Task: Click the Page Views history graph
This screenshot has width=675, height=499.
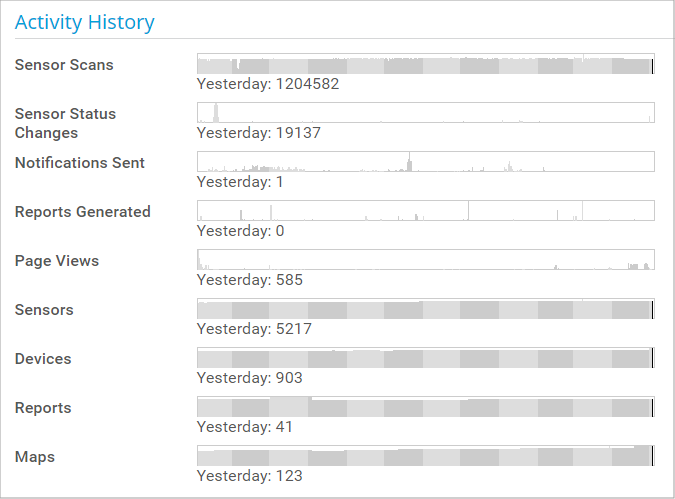Action: [425, 259]
